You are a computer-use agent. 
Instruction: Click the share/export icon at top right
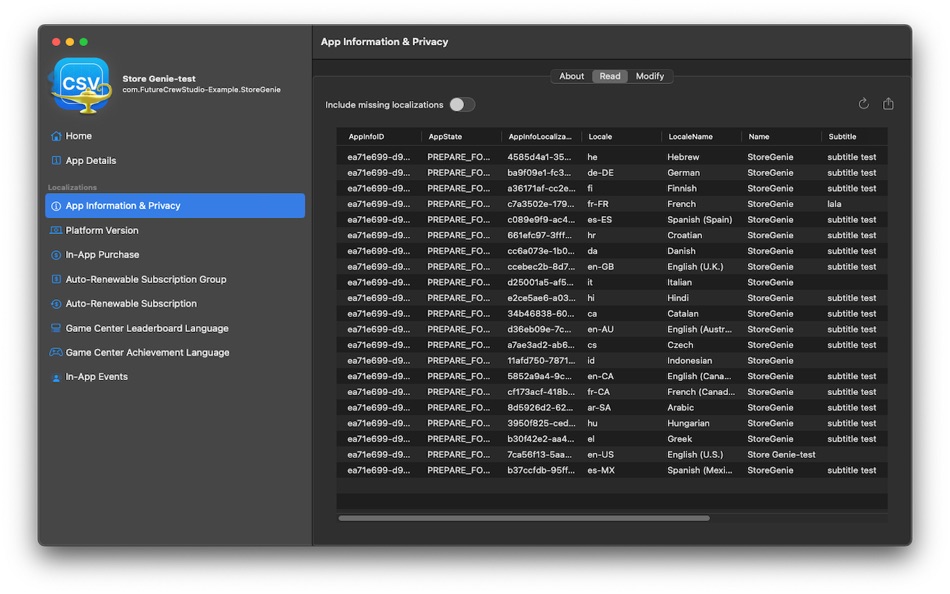889,103
